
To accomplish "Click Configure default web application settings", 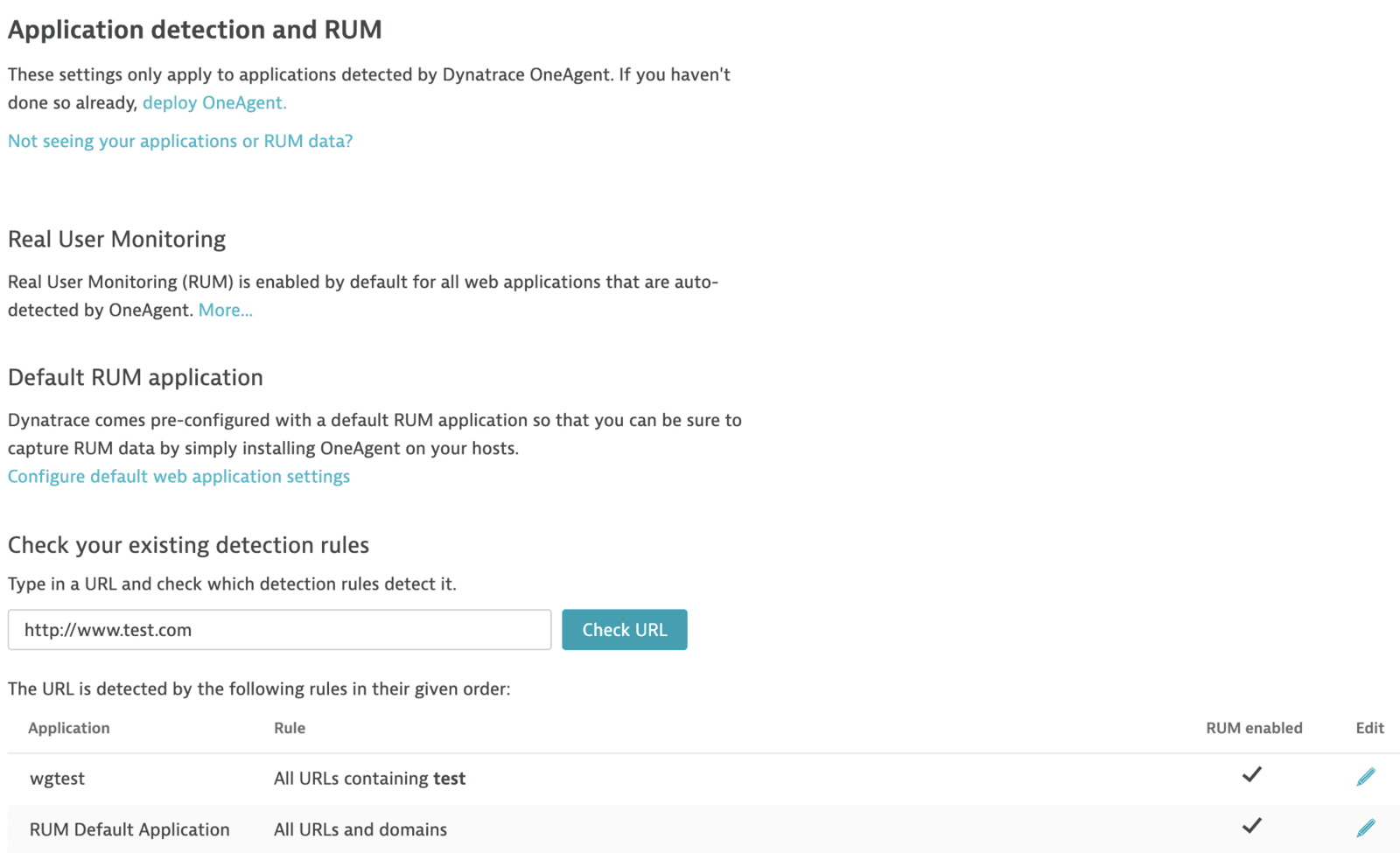I will (x=178, y=476).
